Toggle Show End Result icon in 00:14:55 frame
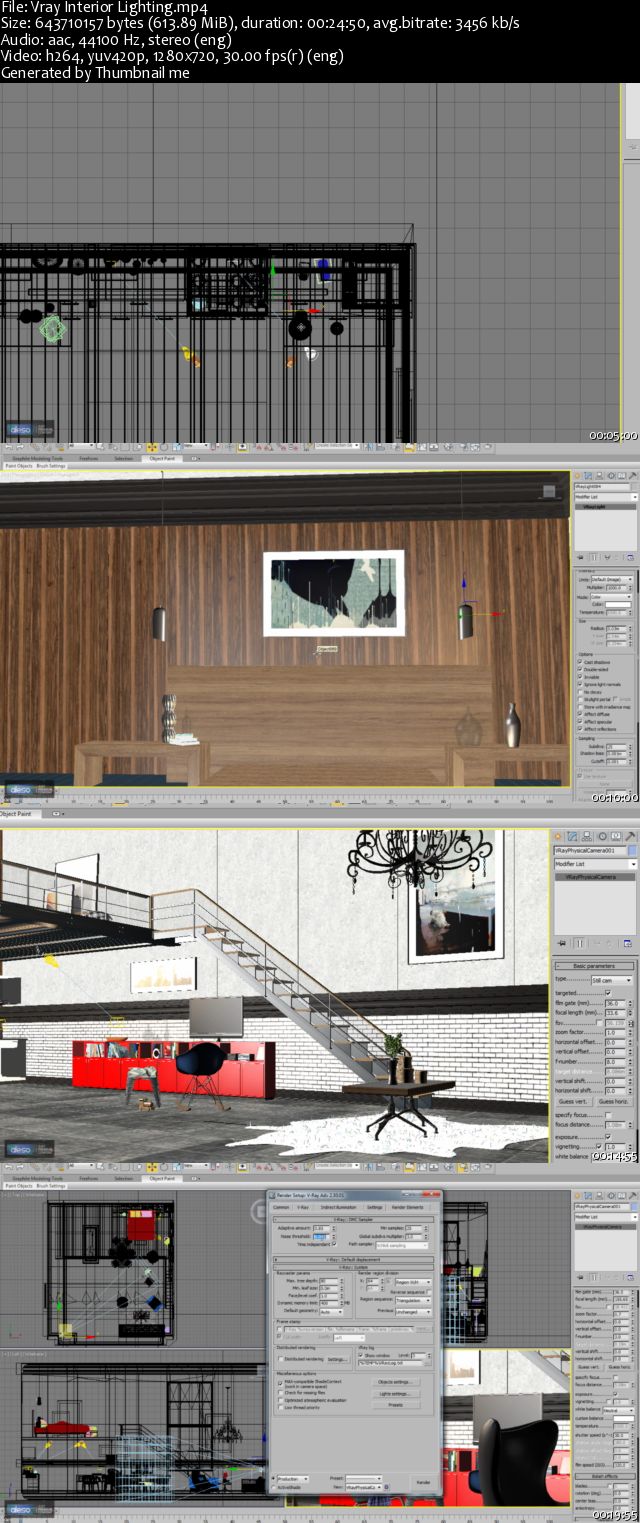This screenshot has width=640, height=1523. point(580,944)
